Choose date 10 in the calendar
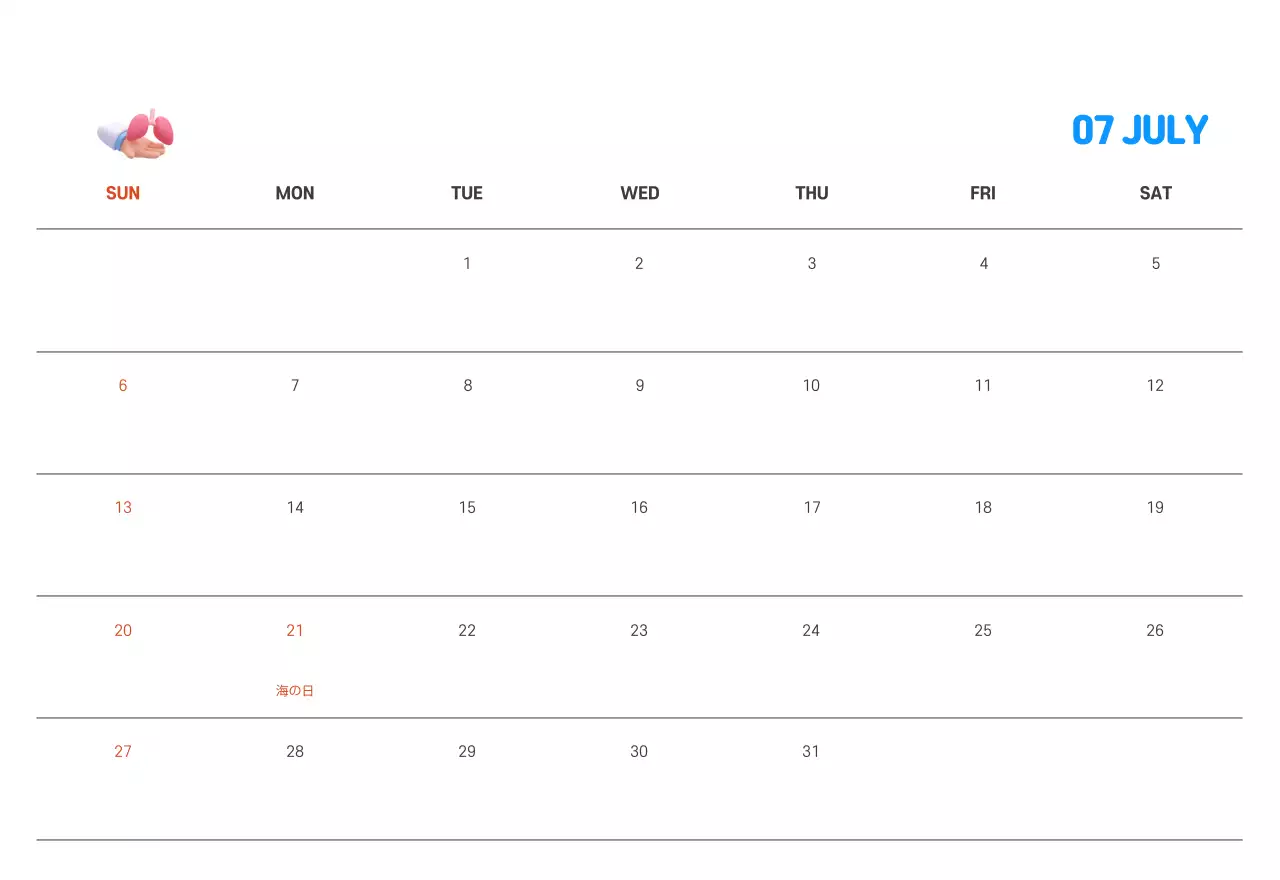 tap(811, 386)
